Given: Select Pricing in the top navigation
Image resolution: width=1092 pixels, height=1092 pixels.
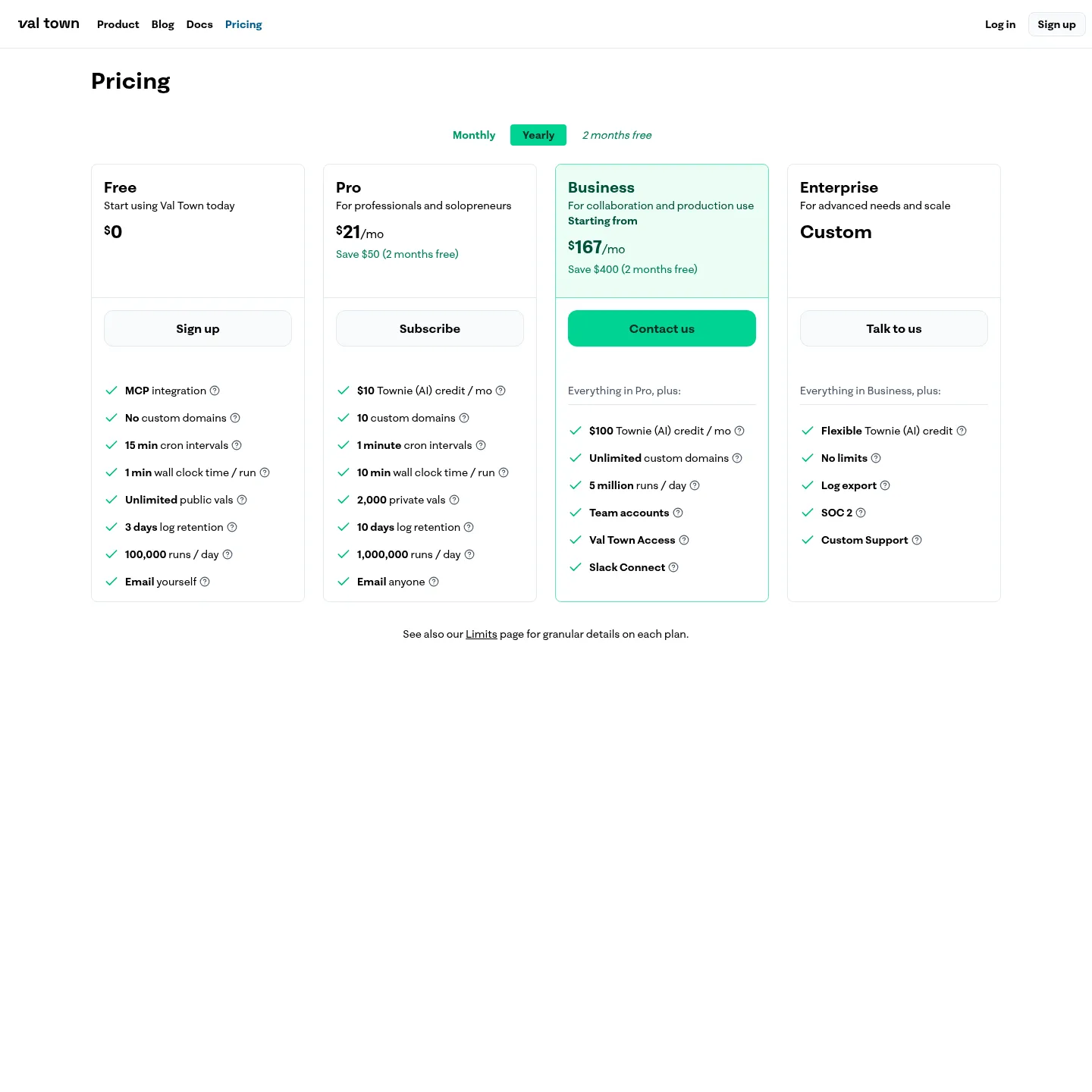Looking at the screenshot, I should pyautogui.click(x=243, y=24).
